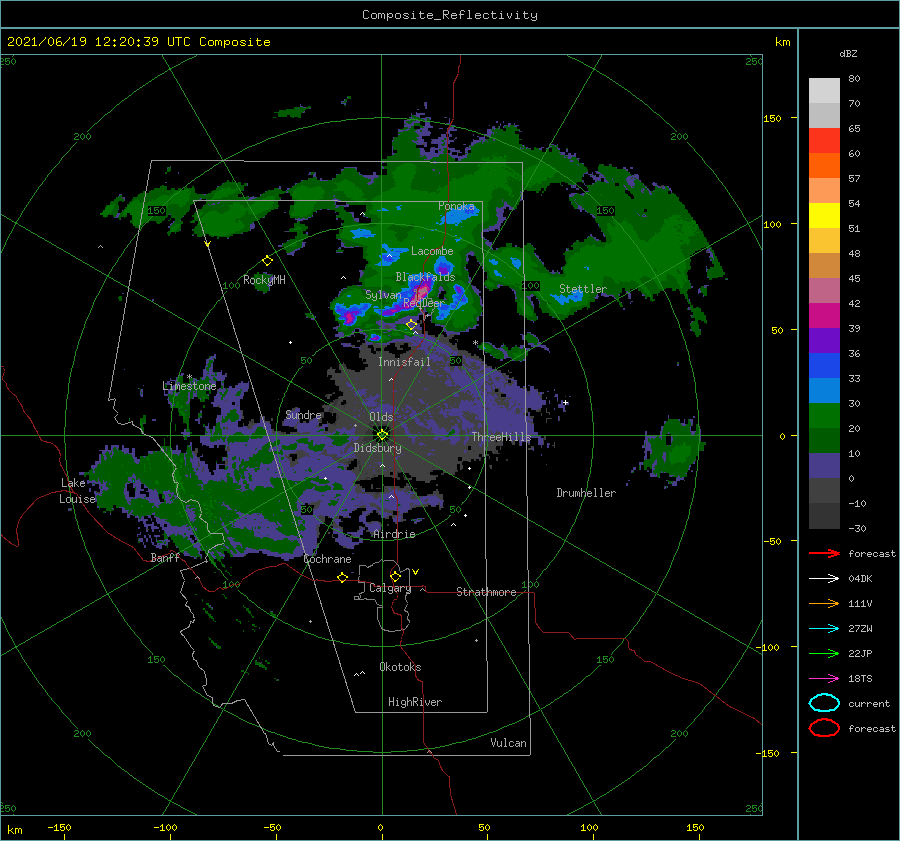Viewport: 900px width, 841px height.
Task: Click the Okotoks town label
Action: (x=400, y=667)
